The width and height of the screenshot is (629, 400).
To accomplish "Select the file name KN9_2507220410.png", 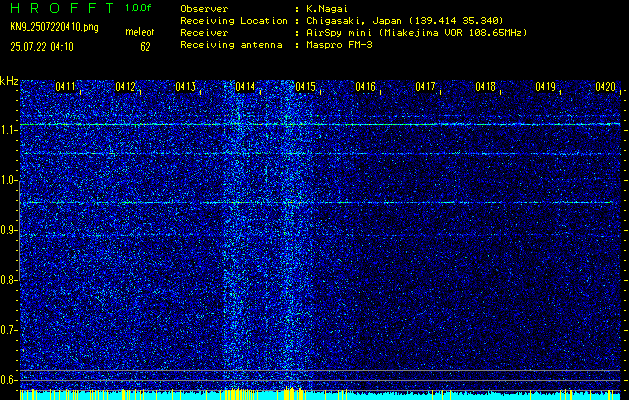I will 54,27.
